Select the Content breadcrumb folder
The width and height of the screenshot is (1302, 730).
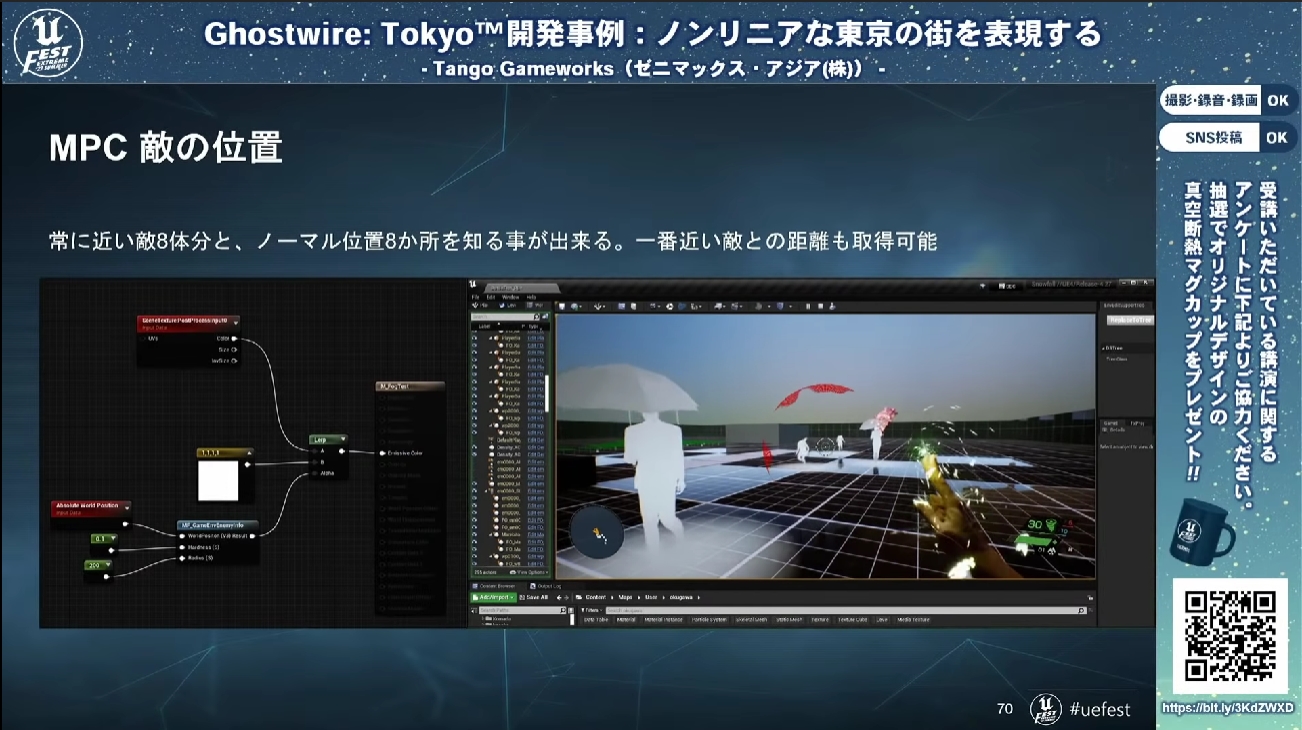tap(596, 597)
